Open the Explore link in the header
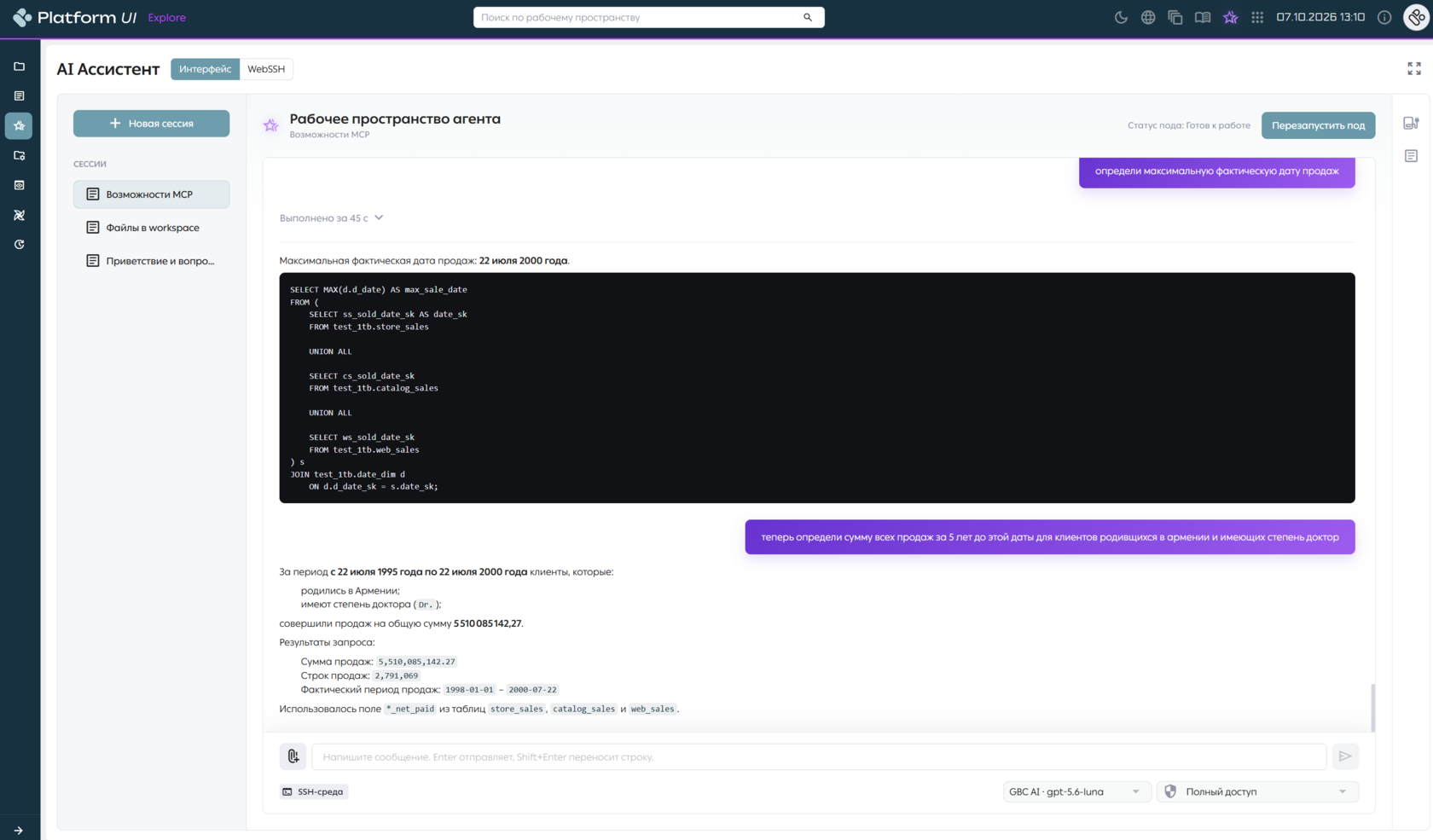Viewport: 1433px width, 840px height. pos(166,17)
